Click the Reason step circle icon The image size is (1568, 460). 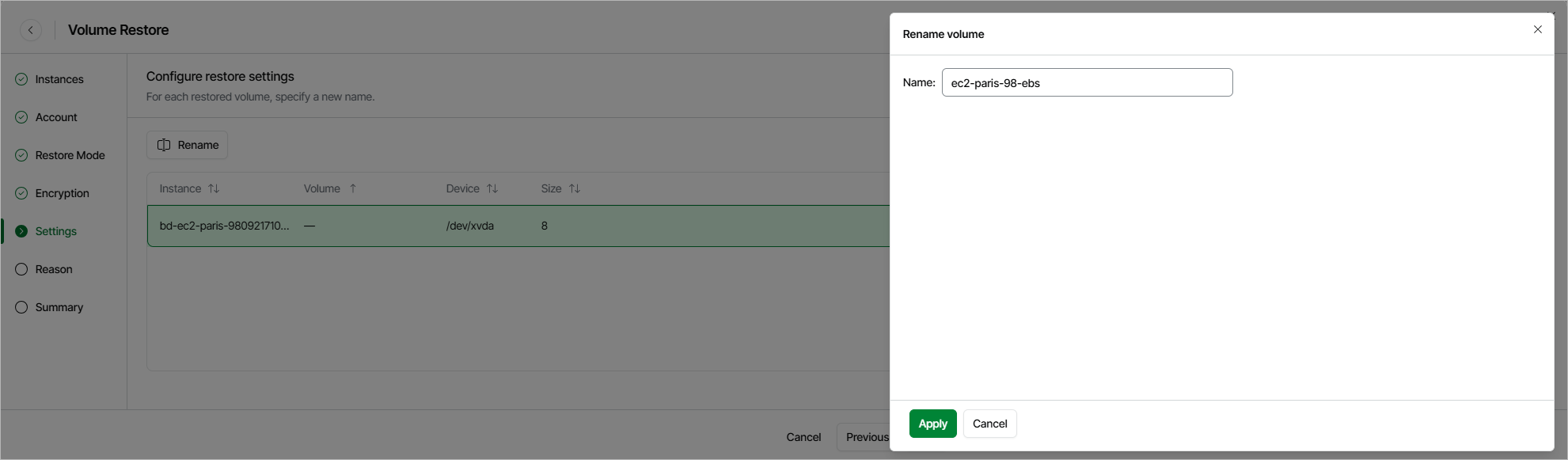(21, 269)
